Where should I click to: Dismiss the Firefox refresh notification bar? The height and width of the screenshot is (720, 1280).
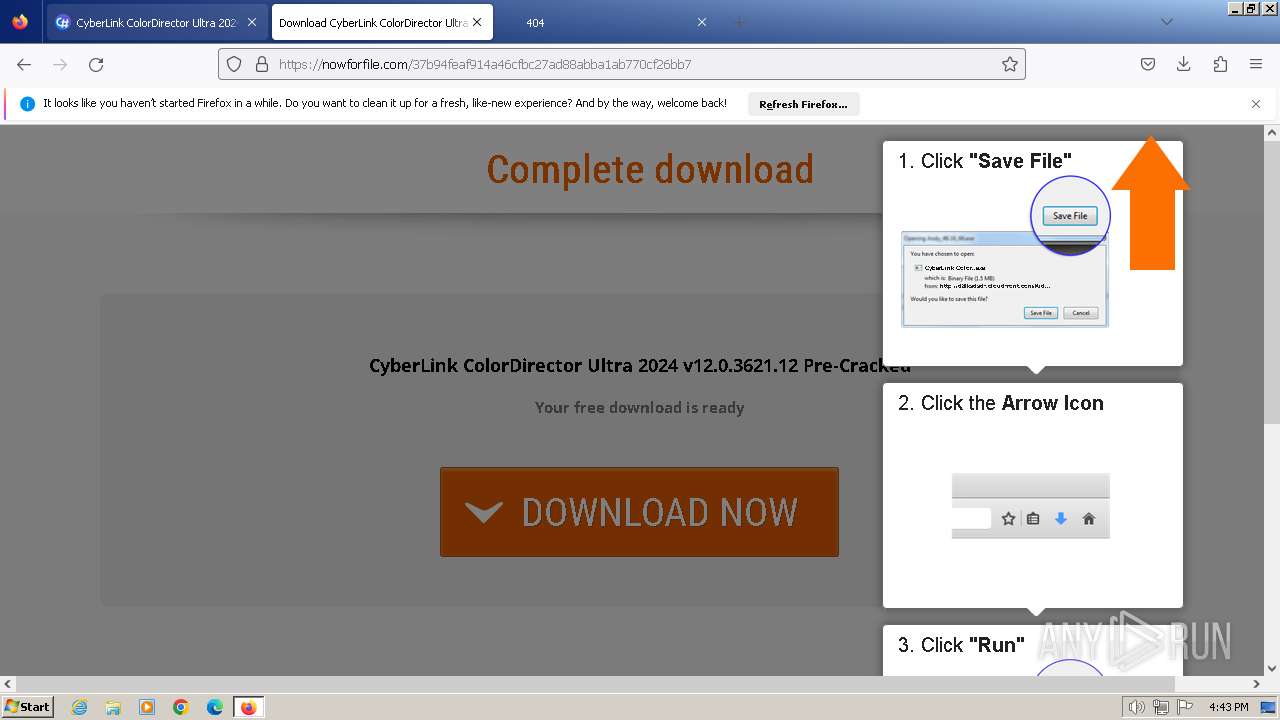(x=1256, y=104)
